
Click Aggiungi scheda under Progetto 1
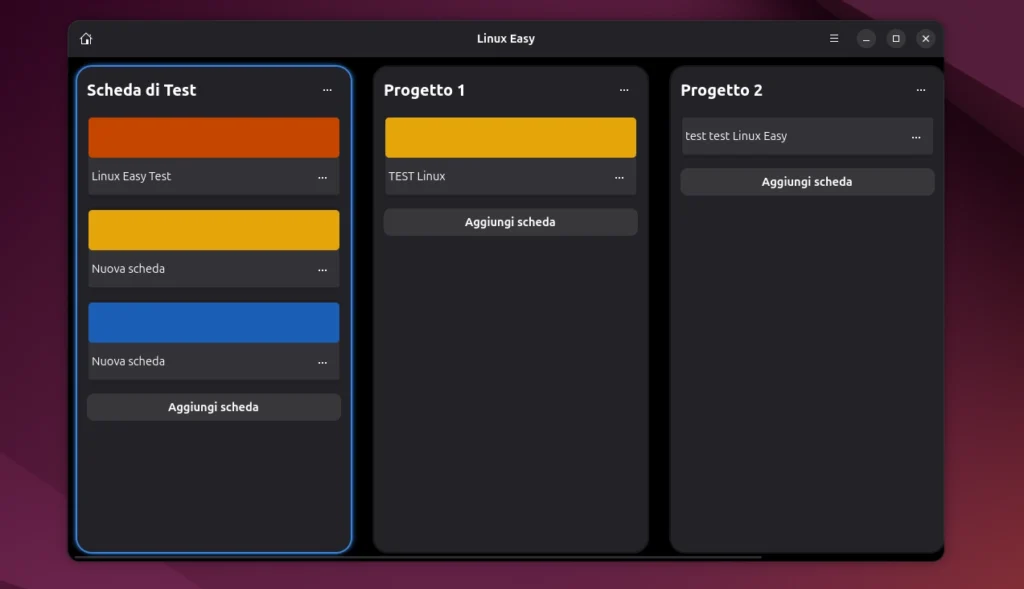[x=510, y=221]
